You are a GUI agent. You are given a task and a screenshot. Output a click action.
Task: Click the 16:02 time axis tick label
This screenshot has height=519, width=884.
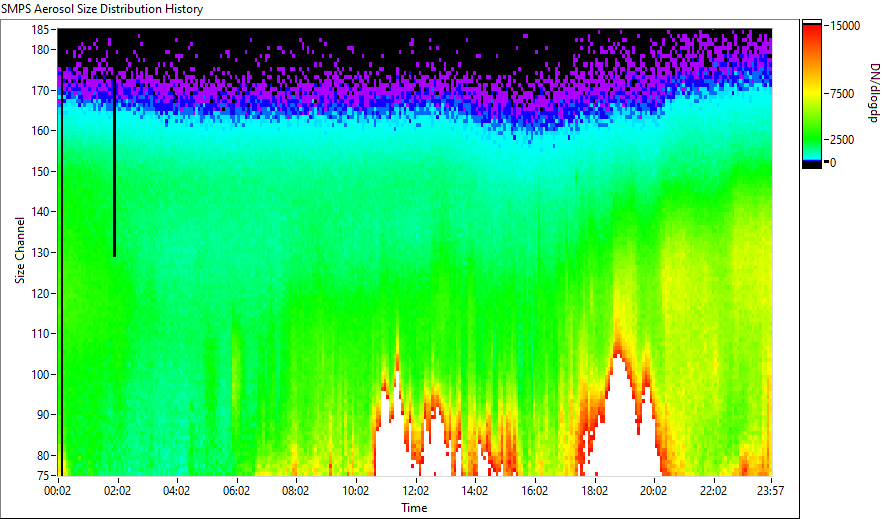tap(534, 491)
